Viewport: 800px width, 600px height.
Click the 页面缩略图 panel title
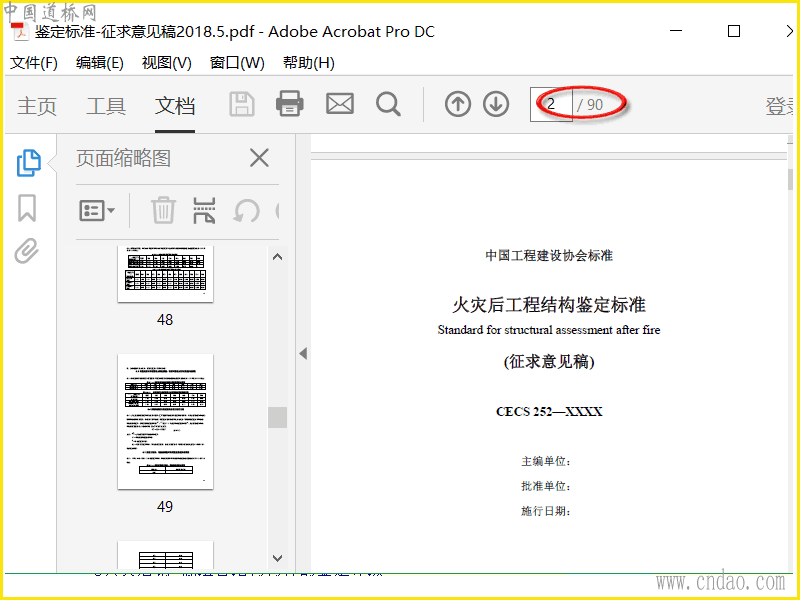(x=123, y=158)
